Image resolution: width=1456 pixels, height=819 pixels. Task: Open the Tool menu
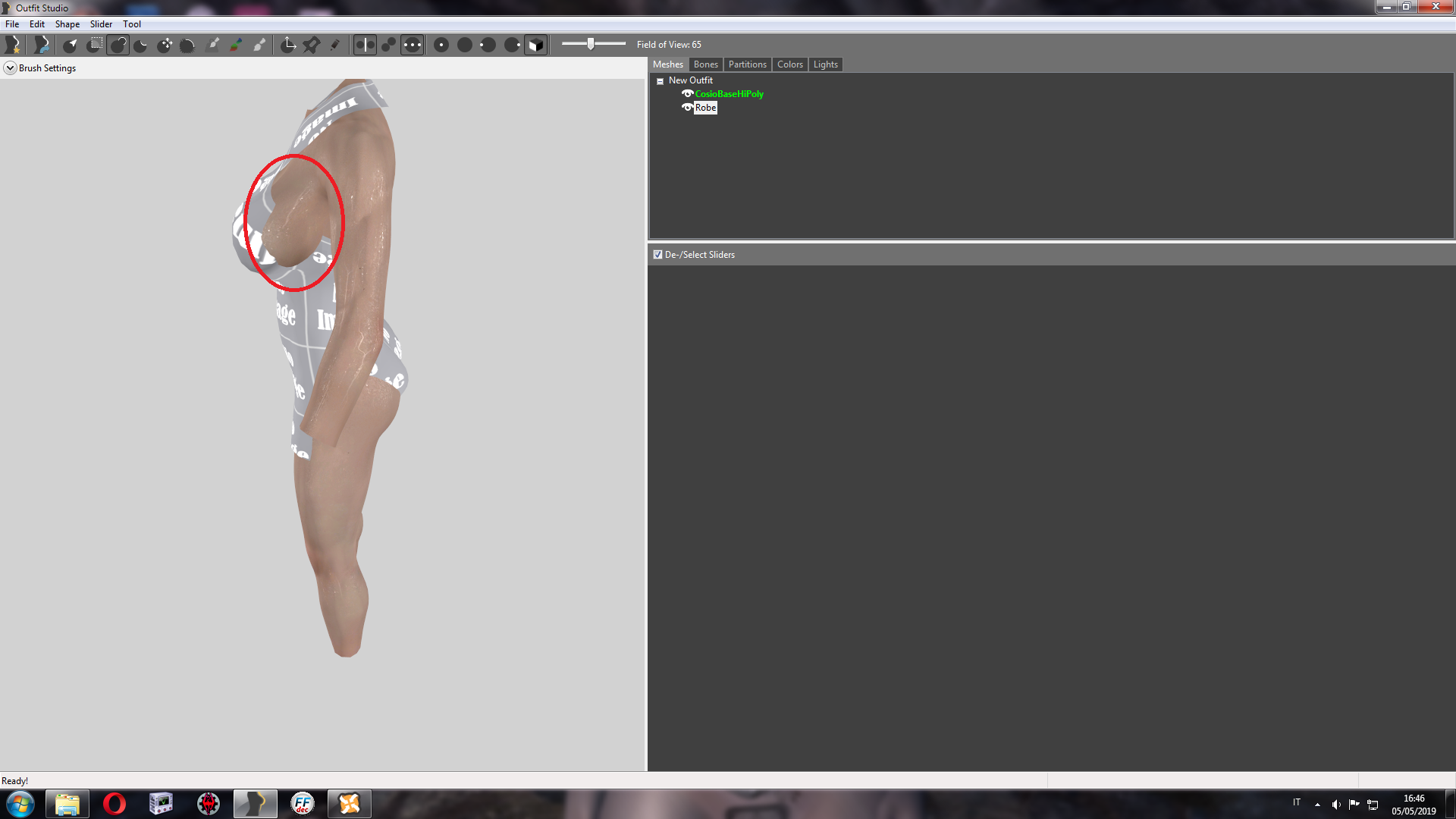(132, 24)
